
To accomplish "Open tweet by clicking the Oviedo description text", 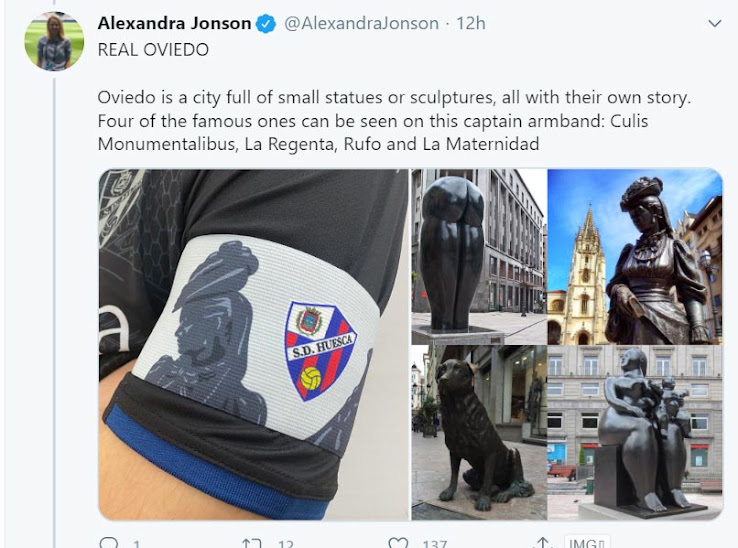I will click(394, 121).
